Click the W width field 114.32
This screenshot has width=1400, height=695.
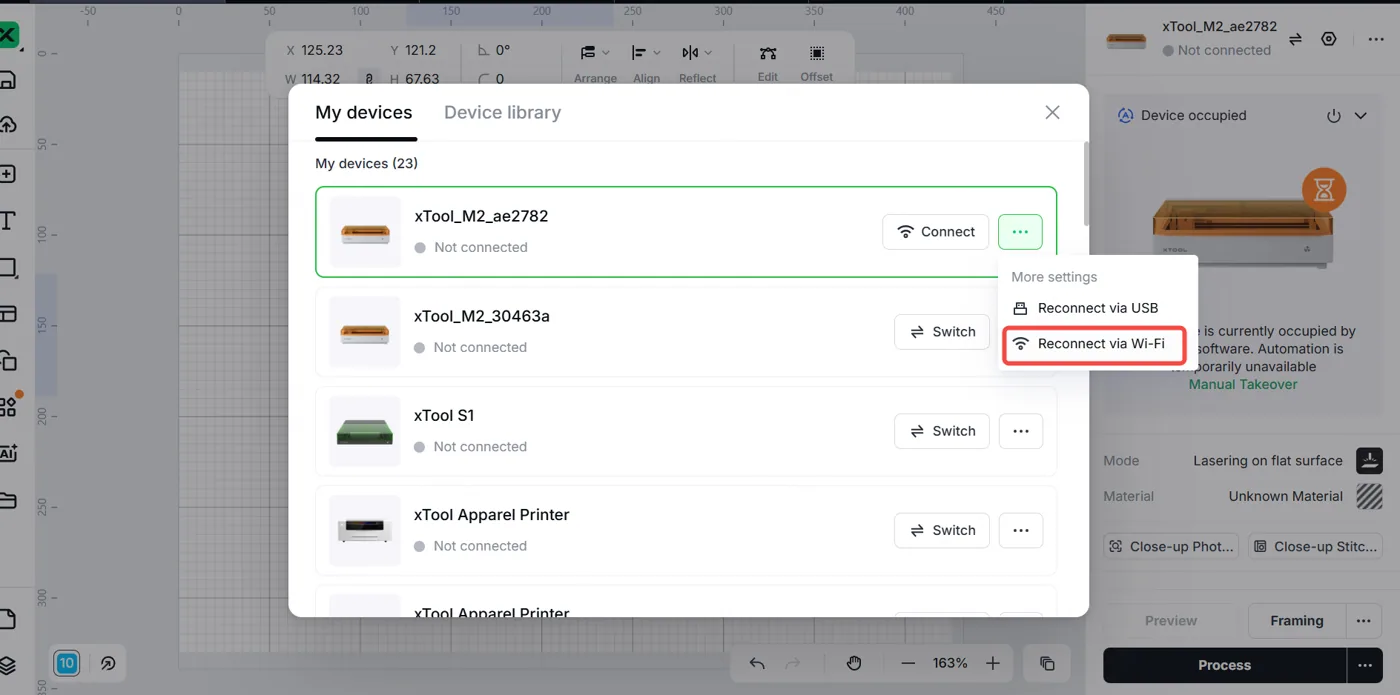(x=321, y=79)
